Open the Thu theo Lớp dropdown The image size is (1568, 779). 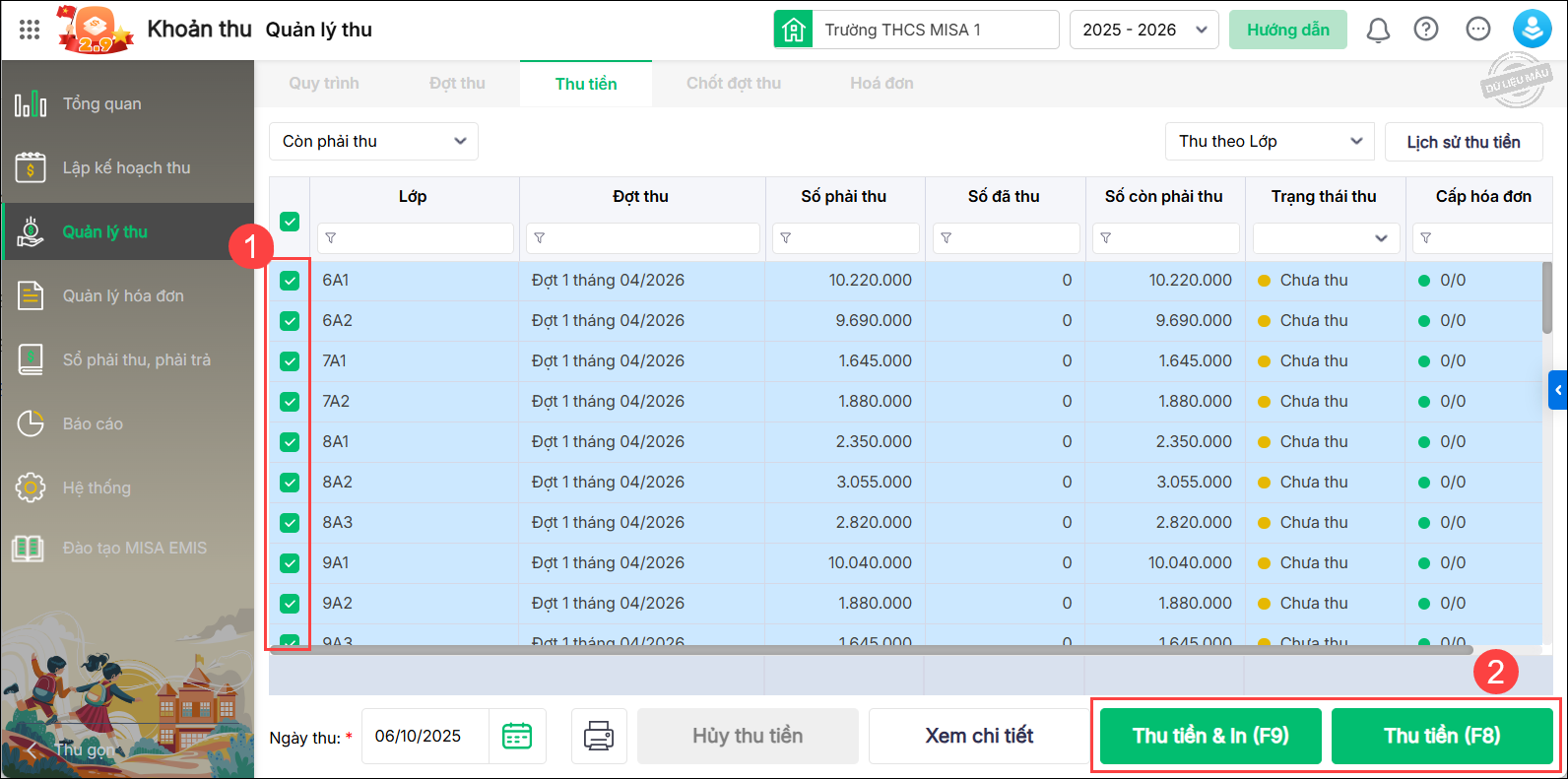(1269, 141)
